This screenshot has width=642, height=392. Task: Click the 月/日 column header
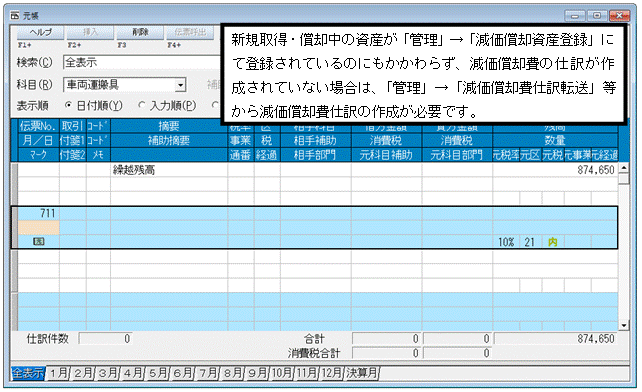tap(38, 140)
